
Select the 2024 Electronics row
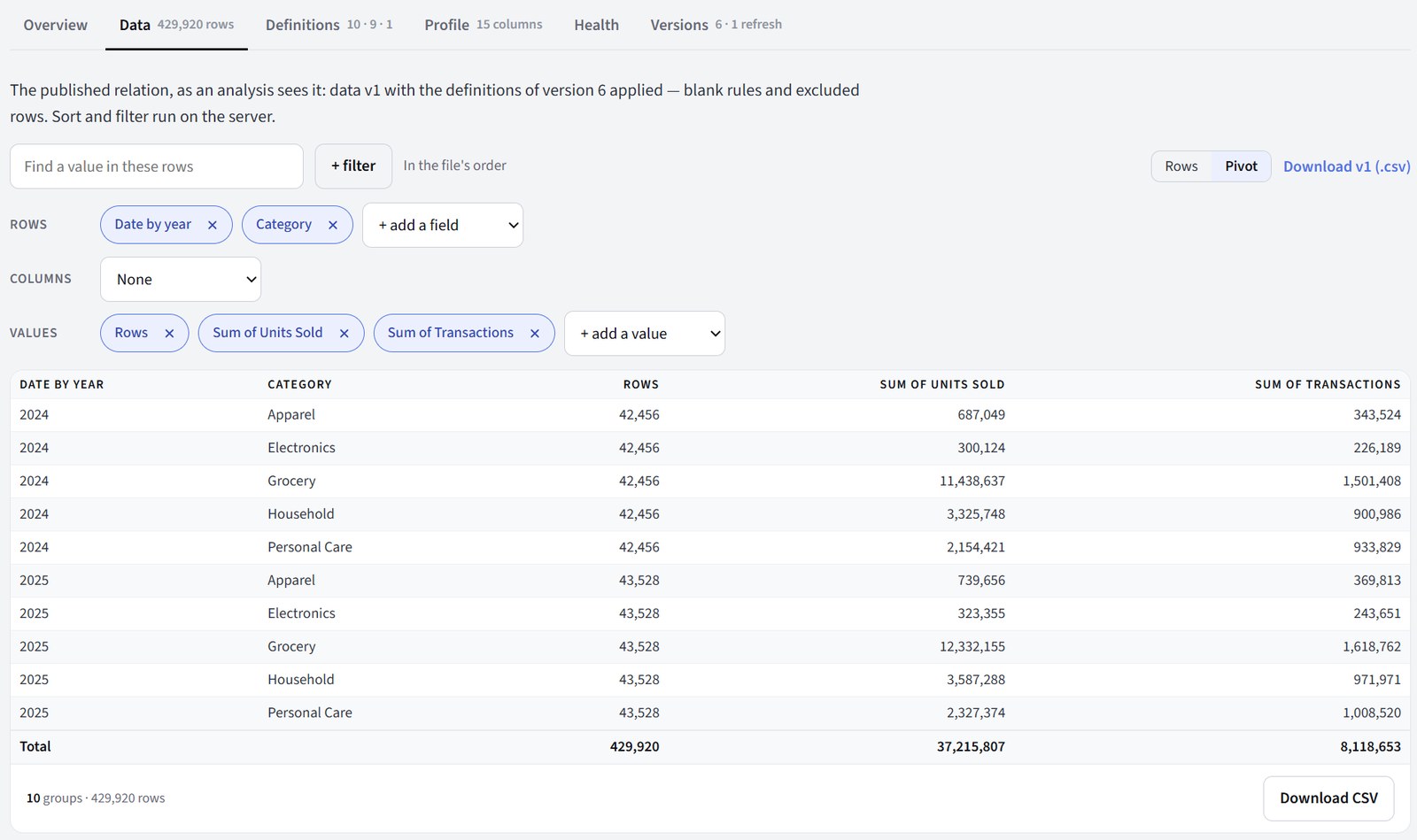(x=710, y=448)
